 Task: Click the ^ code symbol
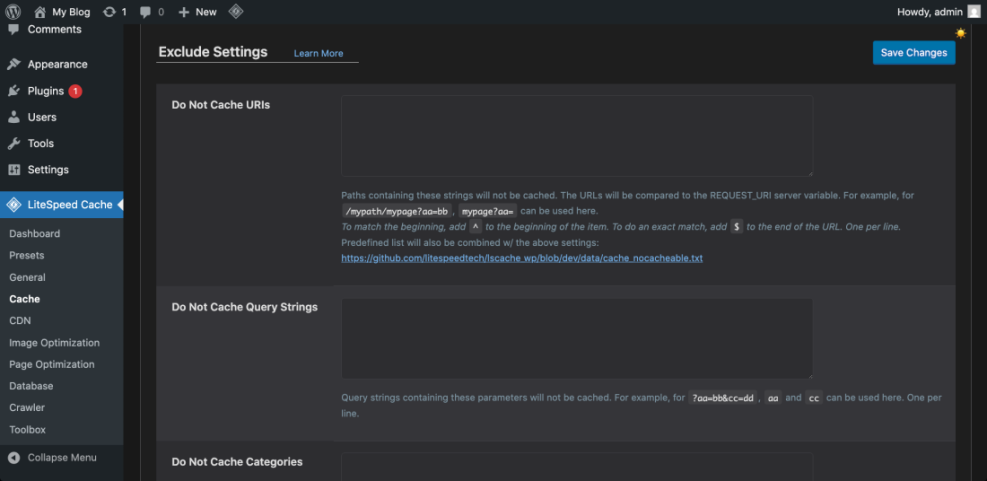click(476, 227)
